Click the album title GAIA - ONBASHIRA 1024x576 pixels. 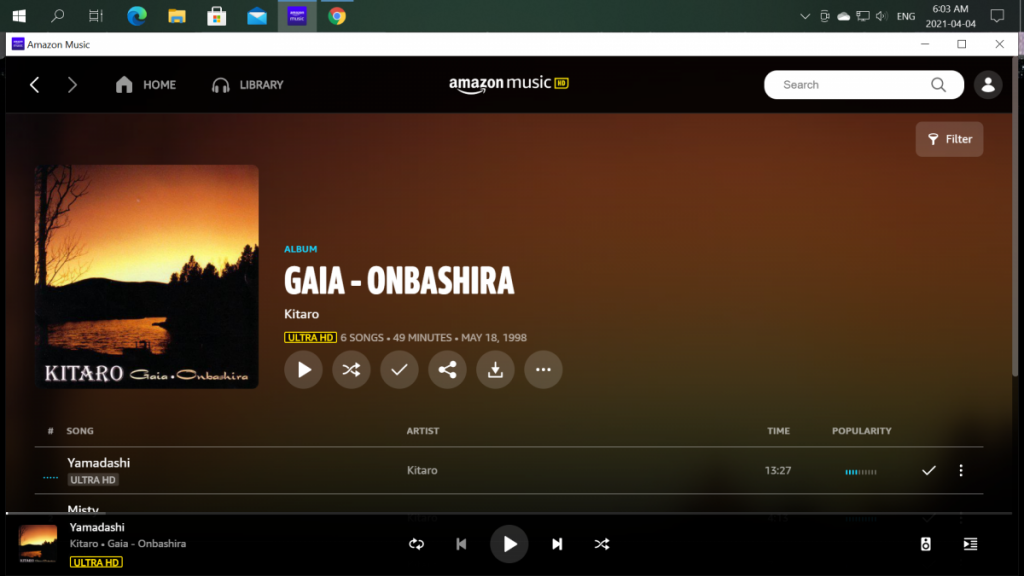399,281
